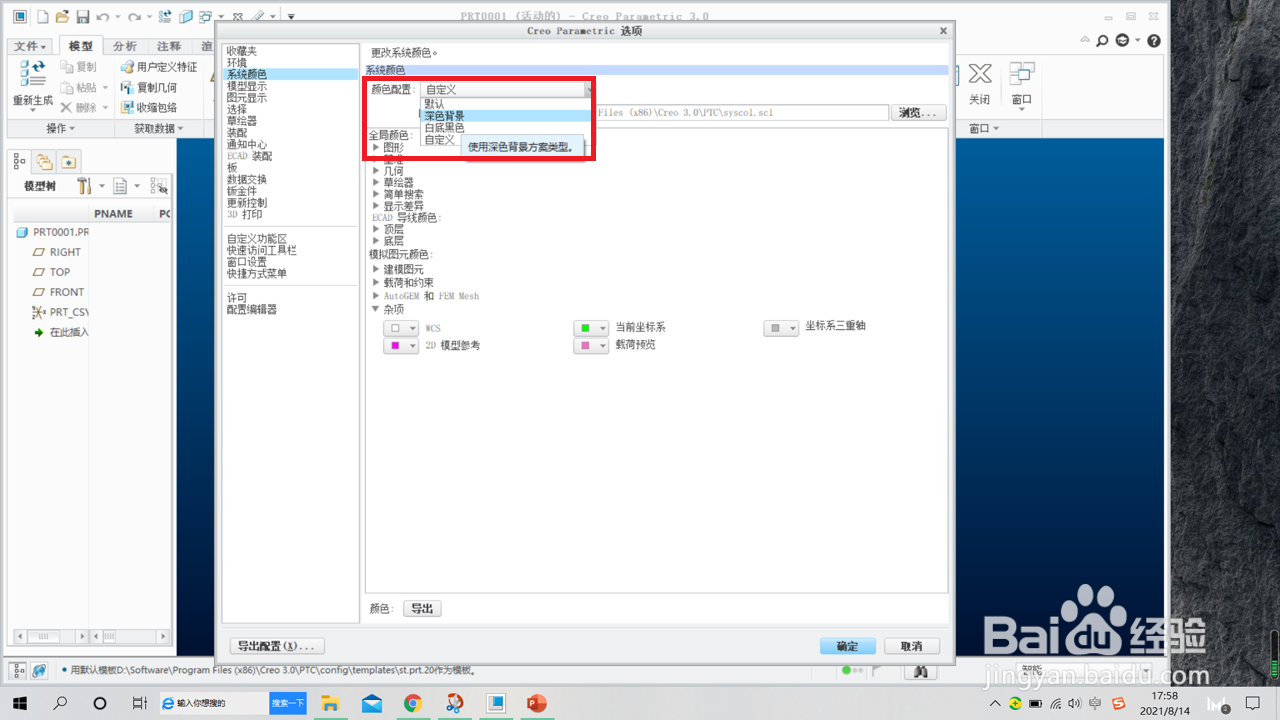Open the 载荷预览 pink color swatch
Viewport: 1280px width, 720px height.
tap(591, 346)
